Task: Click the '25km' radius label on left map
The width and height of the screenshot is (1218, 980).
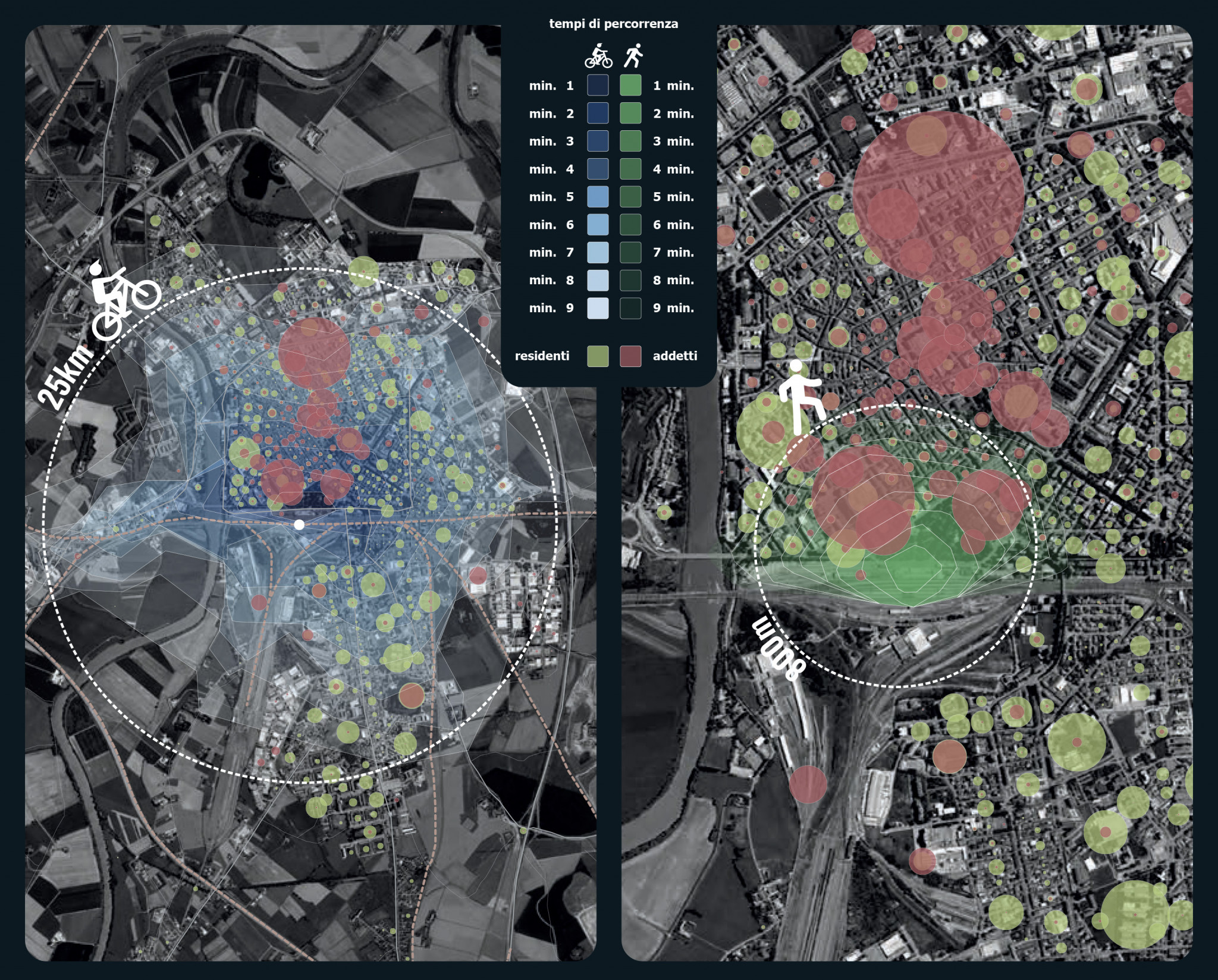Action: point(65,378)
